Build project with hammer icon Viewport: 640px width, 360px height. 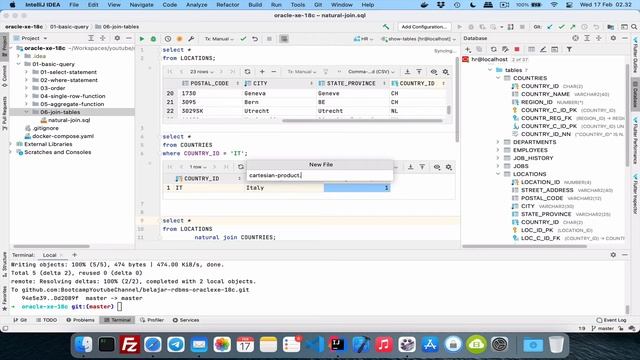pyautogui.click(x=386, y=27)
